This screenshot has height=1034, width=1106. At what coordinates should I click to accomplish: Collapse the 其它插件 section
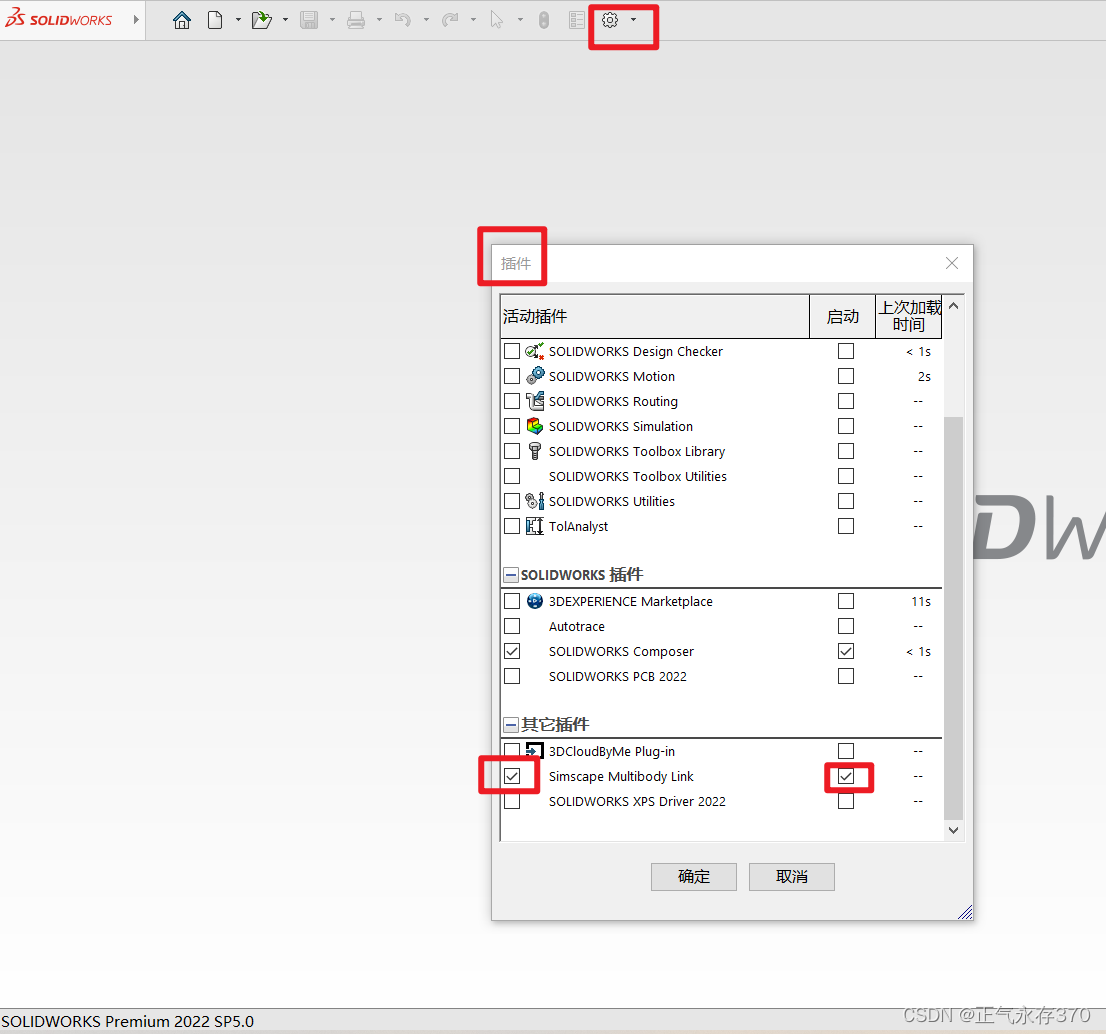511,724
